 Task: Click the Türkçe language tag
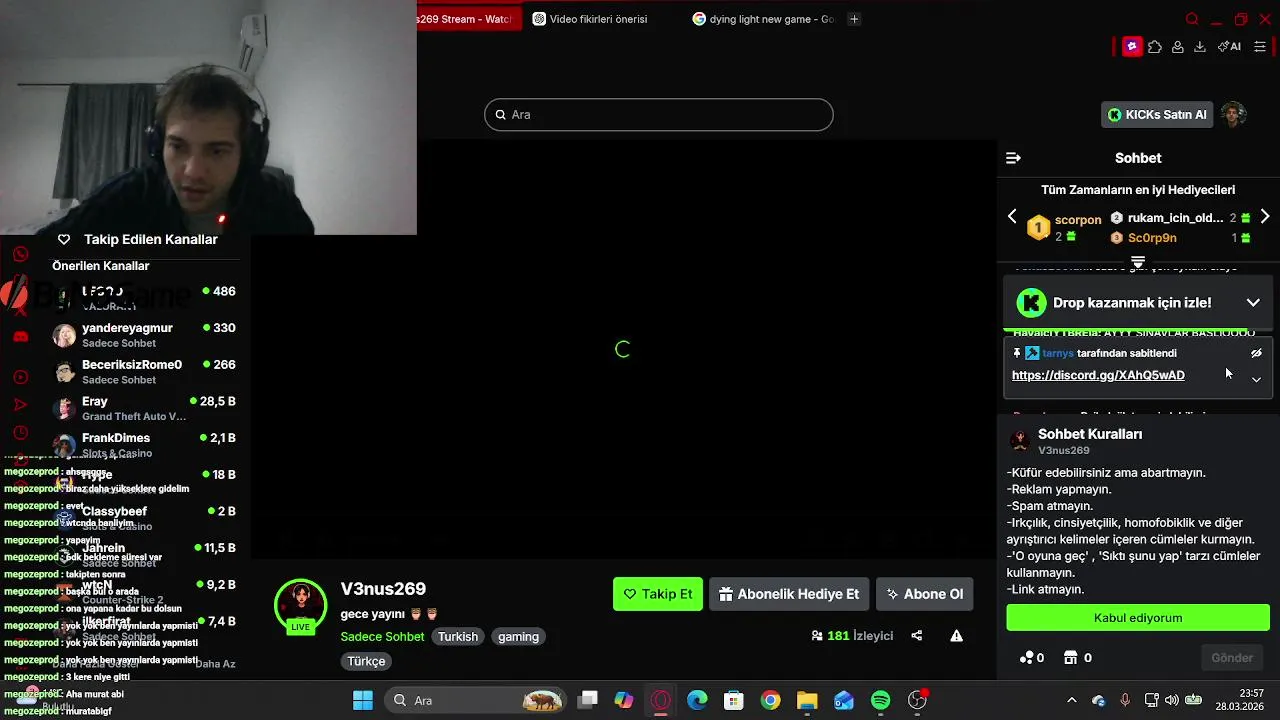coord(366,661)
